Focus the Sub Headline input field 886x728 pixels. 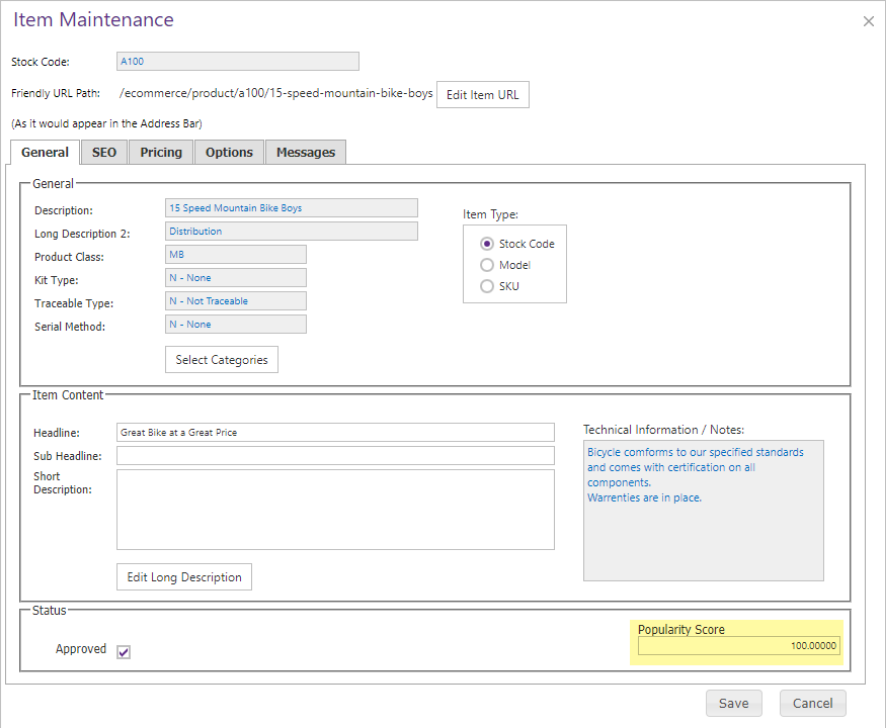[x=335, y=456]
